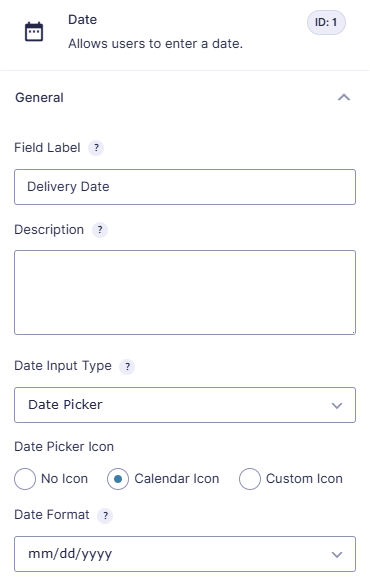The height and width of the screenshot is (586, 370).
Task: Click the ID: 1 badge
Action: [326, 22]
